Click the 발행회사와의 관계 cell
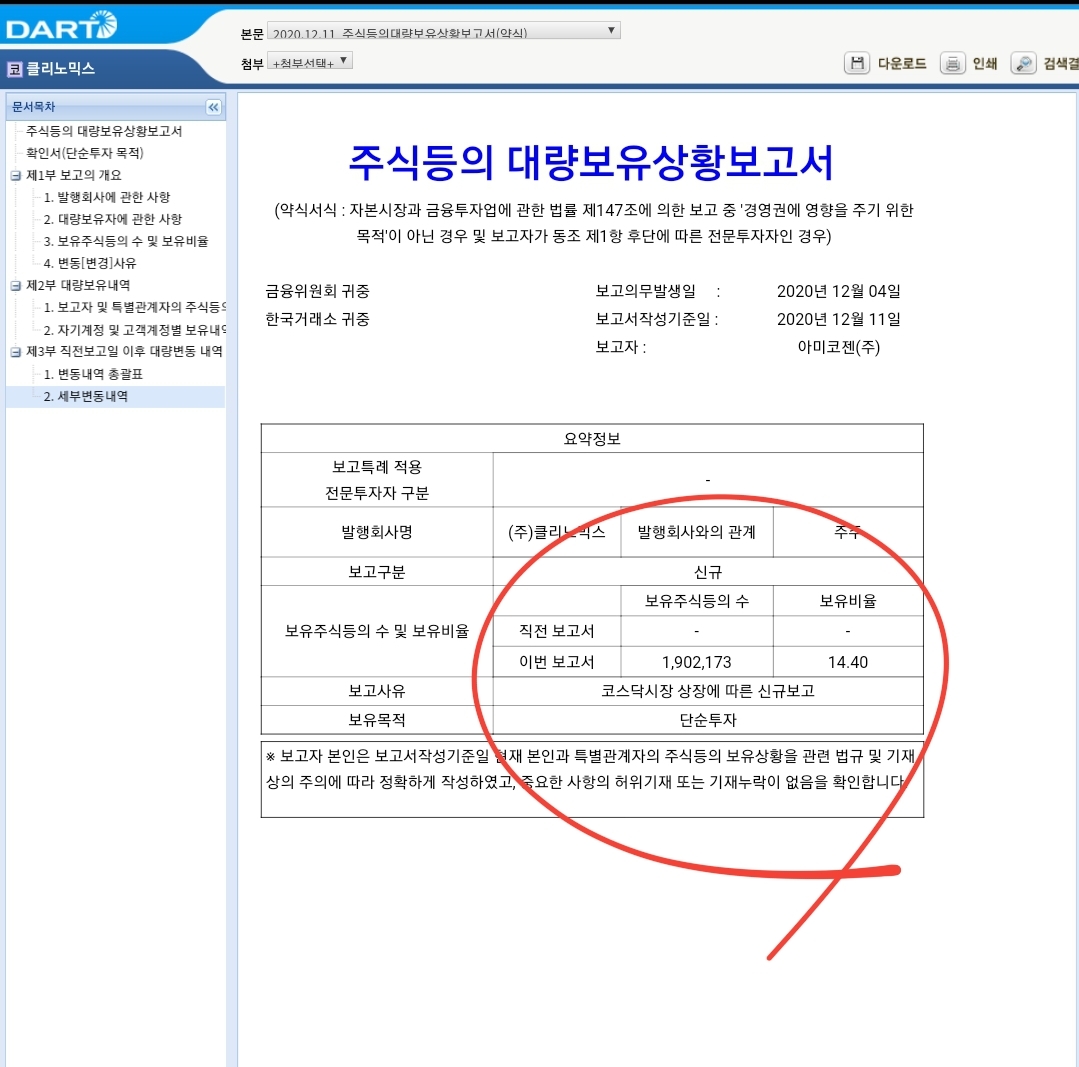 (696, 532)
